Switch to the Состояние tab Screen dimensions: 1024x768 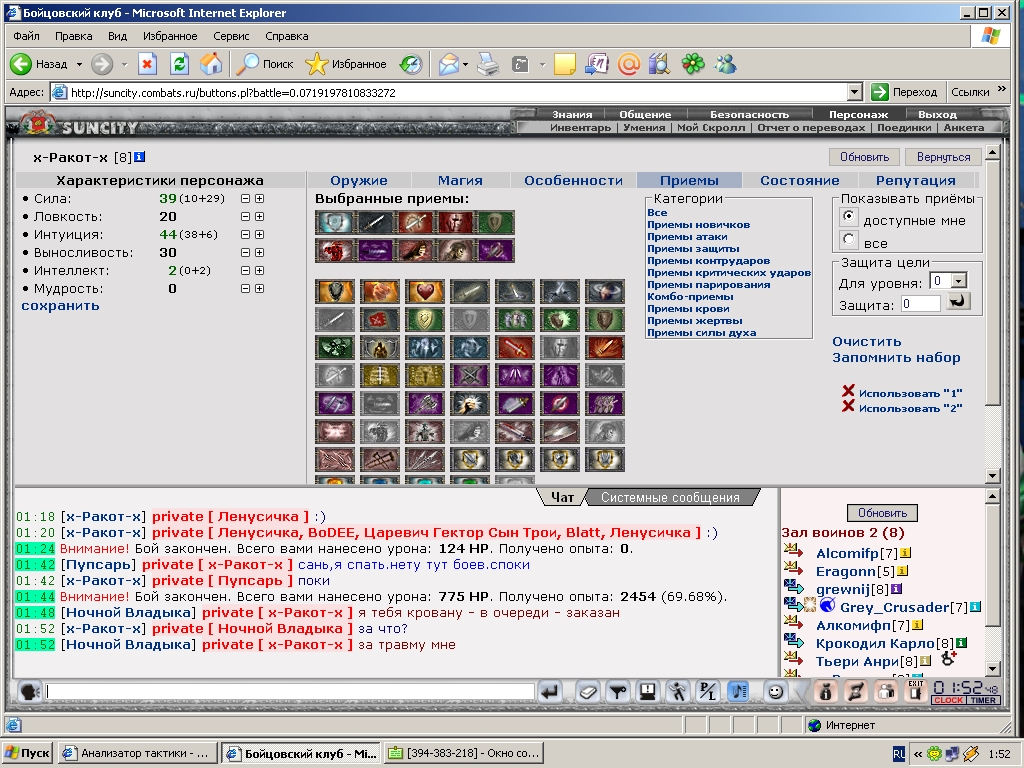pos(799,180)
